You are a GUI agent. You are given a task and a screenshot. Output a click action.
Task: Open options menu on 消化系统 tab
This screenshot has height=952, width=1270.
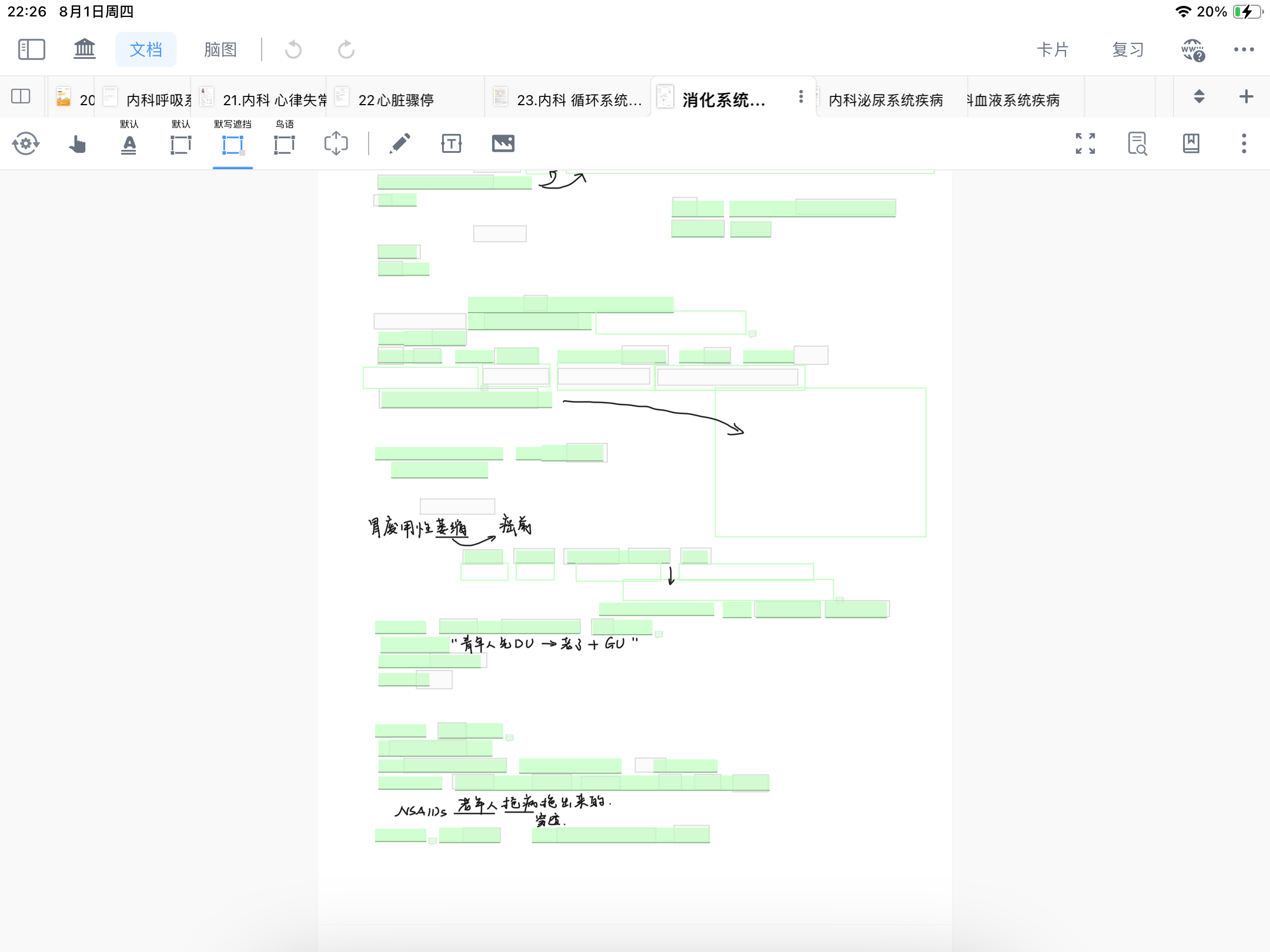pos(801,96)
